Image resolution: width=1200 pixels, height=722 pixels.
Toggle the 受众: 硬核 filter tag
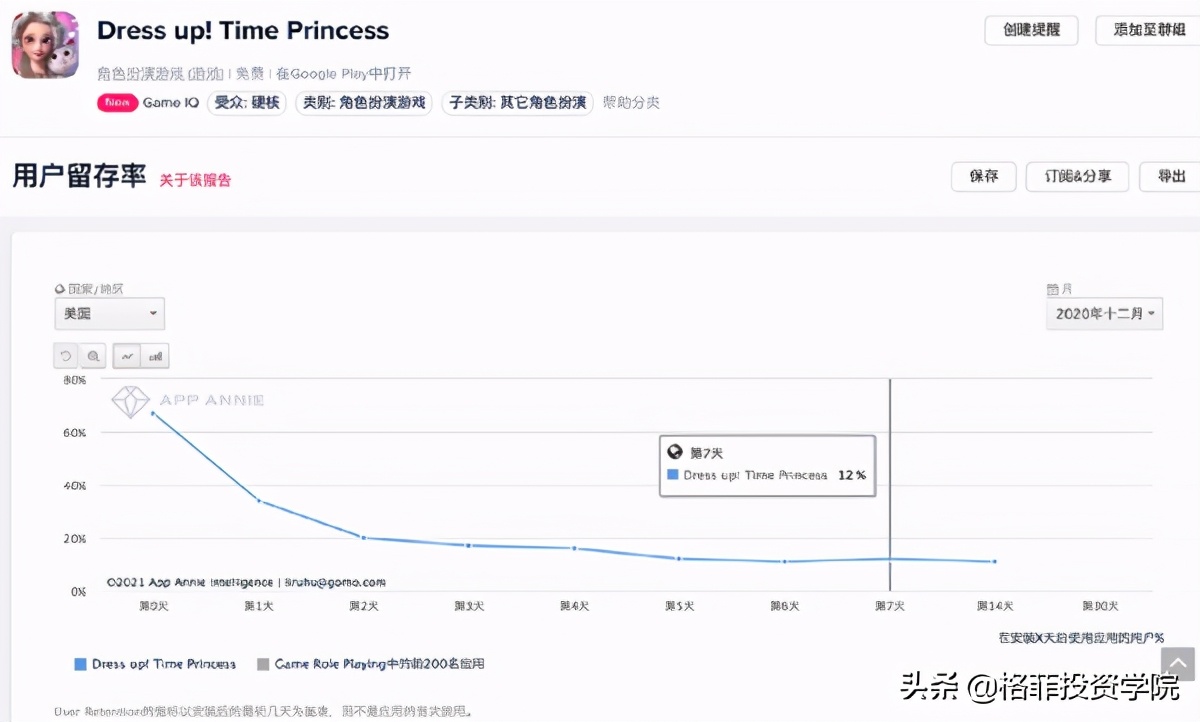pyautogui.click(x=246, y=102)
